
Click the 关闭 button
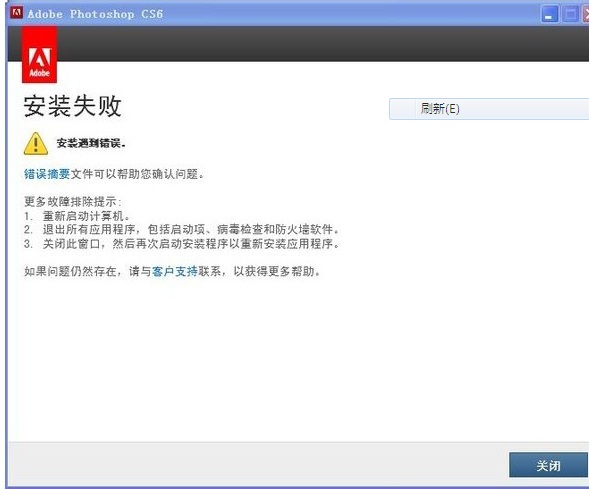548,465
